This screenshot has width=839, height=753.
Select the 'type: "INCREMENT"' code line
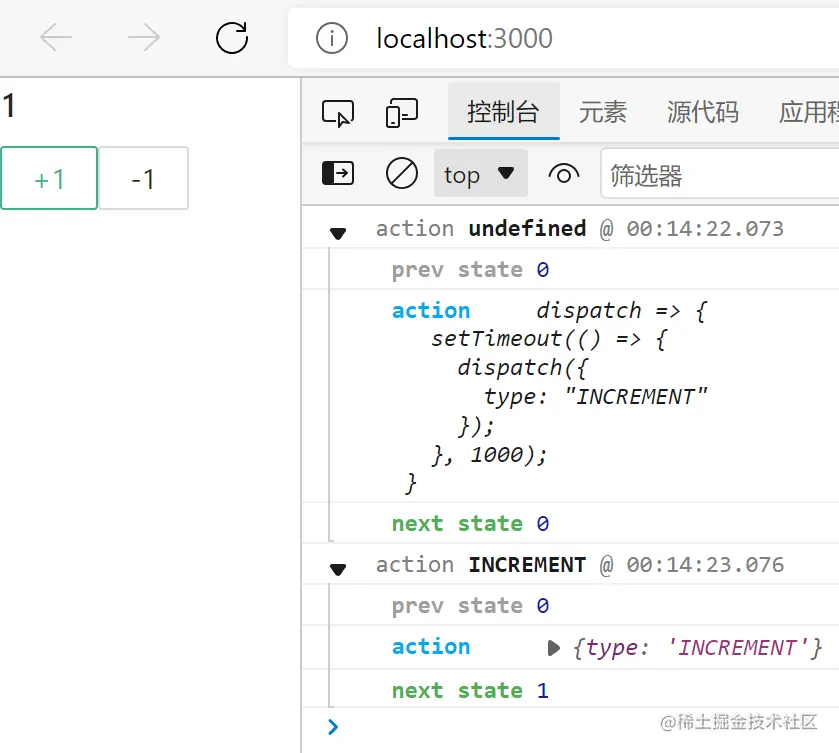pyautogui.click(x=596, y=397)
